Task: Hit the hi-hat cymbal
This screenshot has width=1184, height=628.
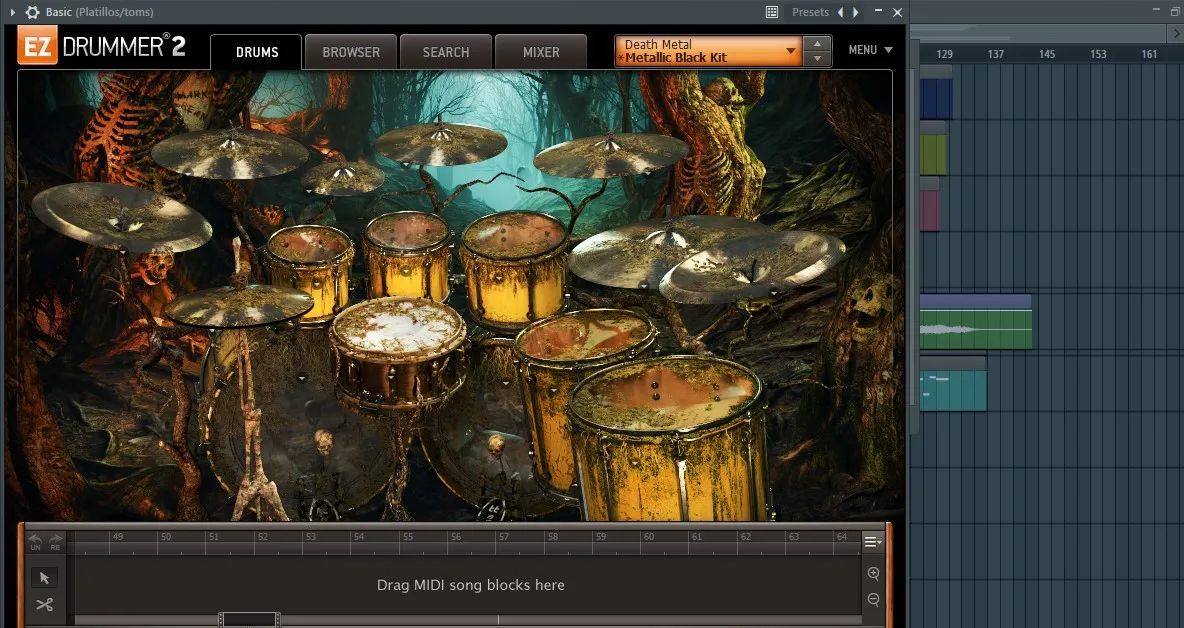Action: pos(239,305)
